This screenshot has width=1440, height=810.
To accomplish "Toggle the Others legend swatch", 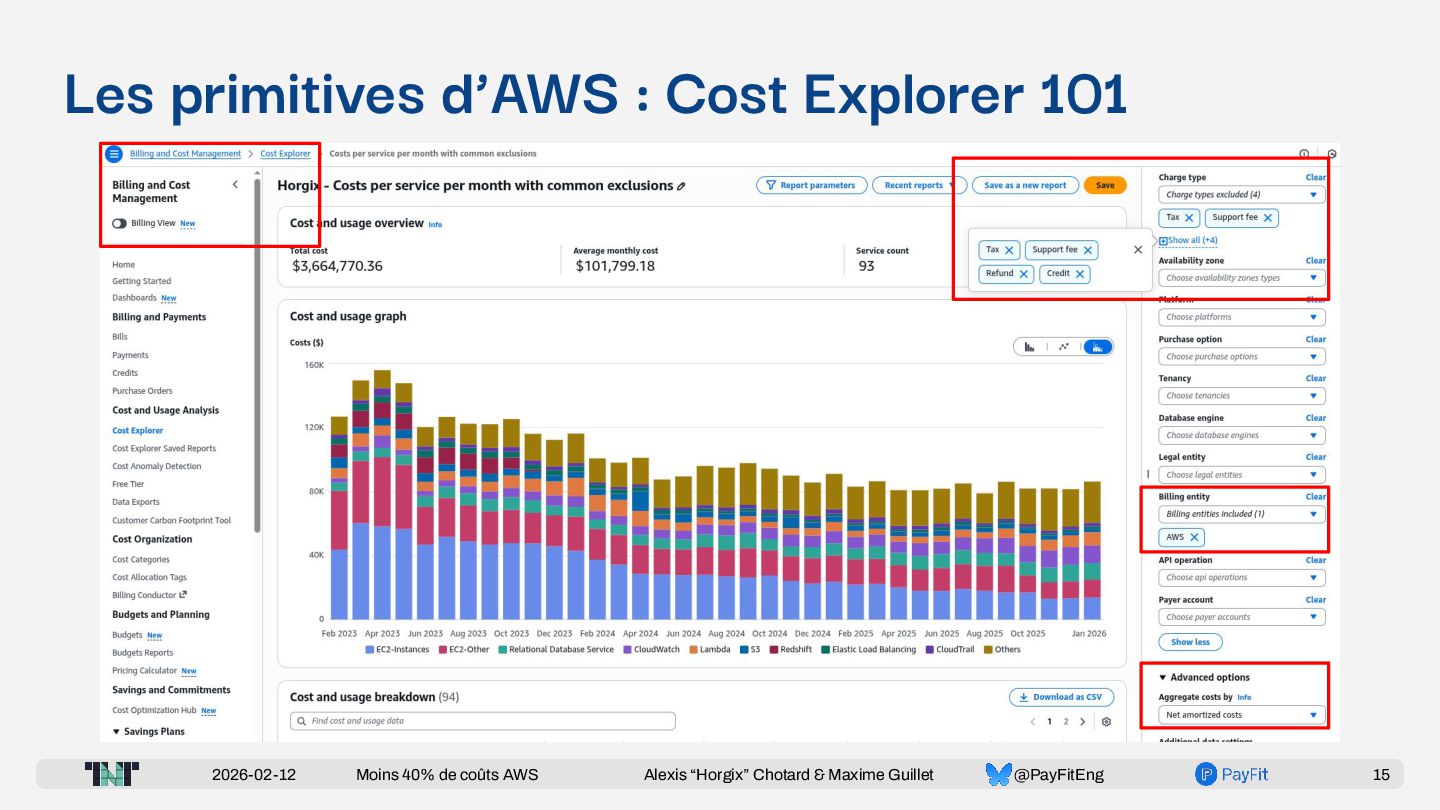I will (988, 650).
